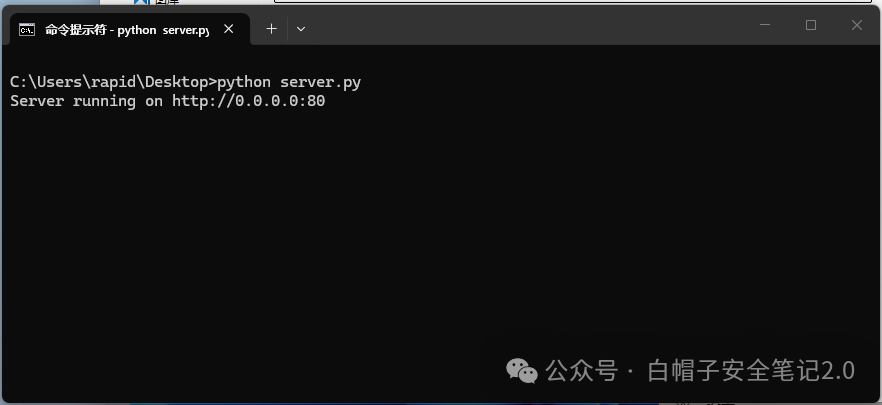Maximize the terminal window
Image resolution: width=882 pixels, height=405 pixels.
pos(811,25)
